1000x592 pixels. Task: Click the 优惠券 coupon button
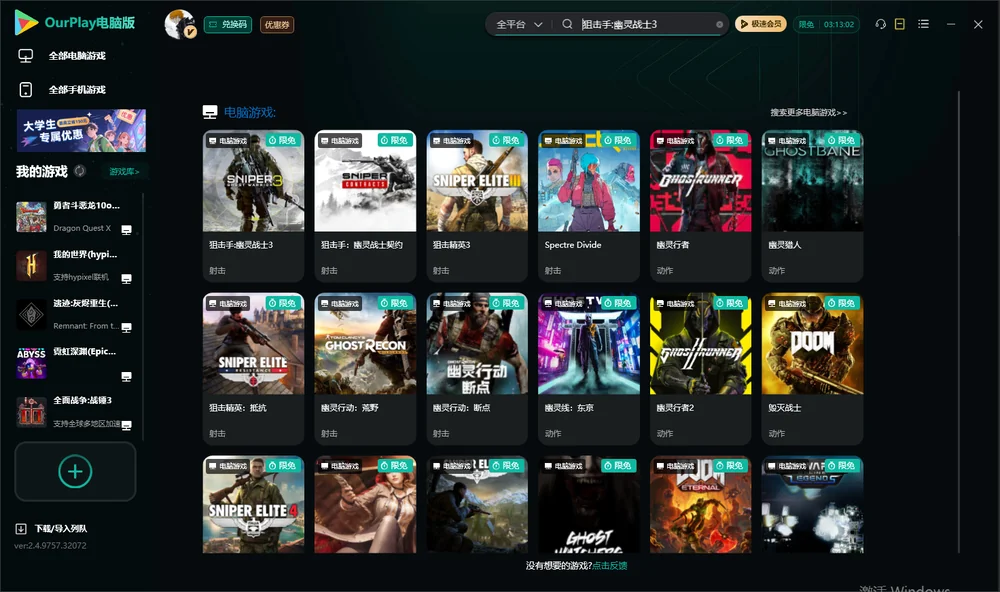[x=277, y=25]
